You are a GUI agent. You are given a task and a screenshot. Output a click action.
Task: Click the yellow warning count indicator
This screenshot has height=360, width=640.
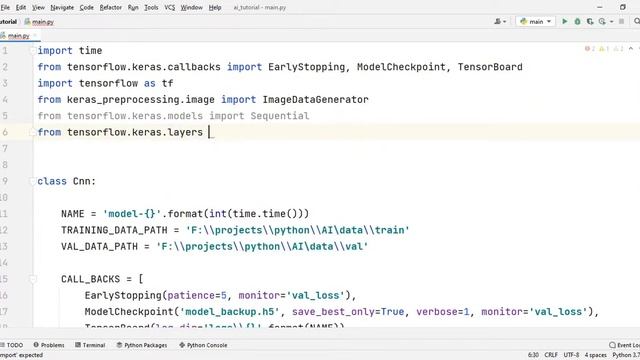[604, 49]
